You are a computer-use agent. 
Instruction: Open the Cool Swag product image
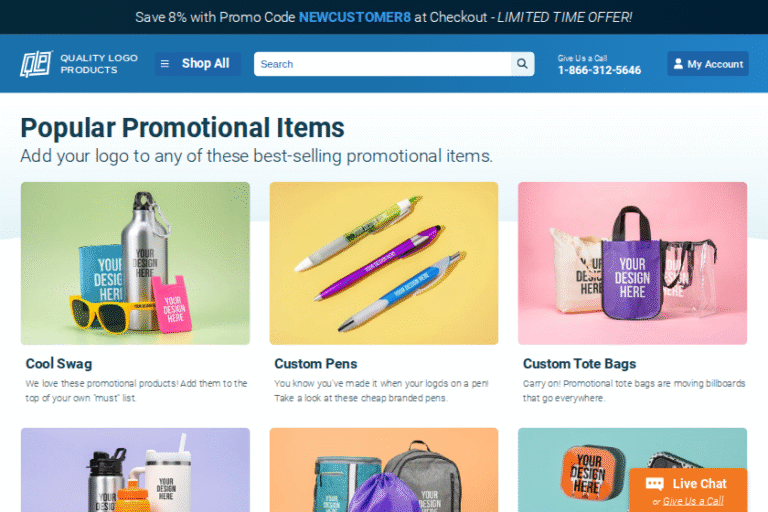pyautogui.click(x=135, y=263)
